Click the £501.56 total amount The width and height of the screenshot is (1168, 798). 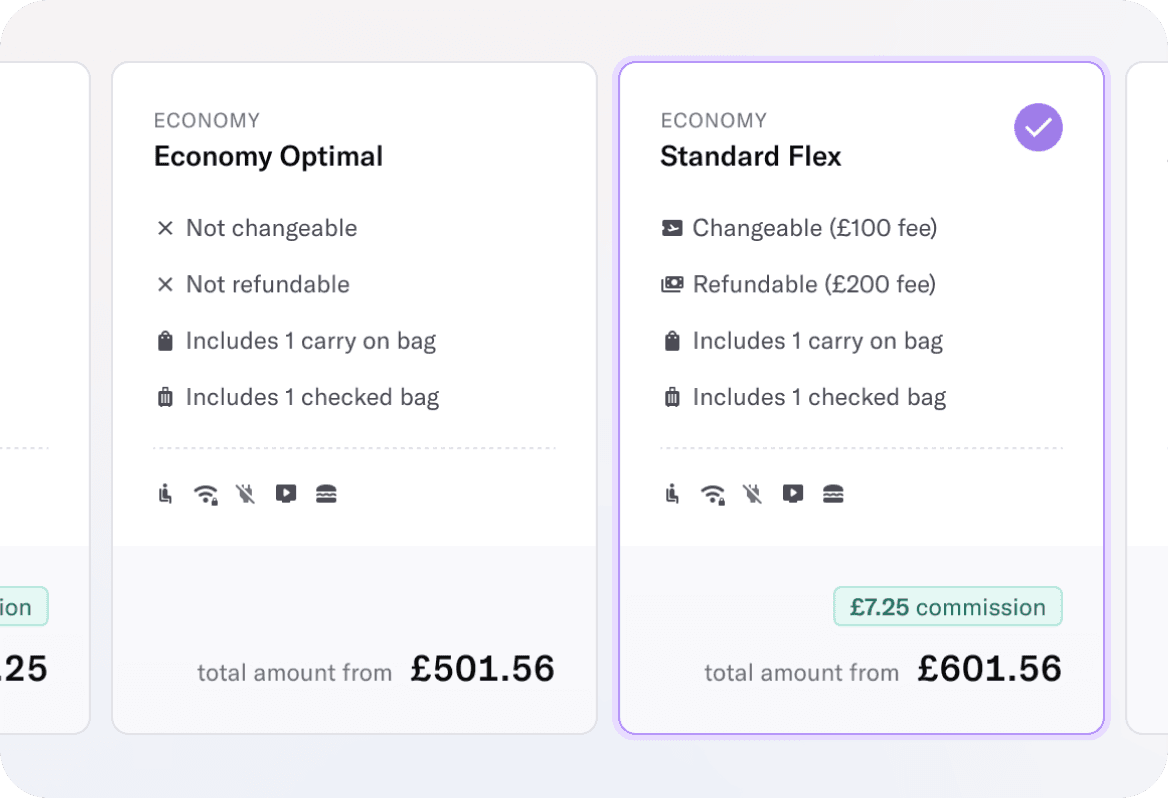point(482,669)
